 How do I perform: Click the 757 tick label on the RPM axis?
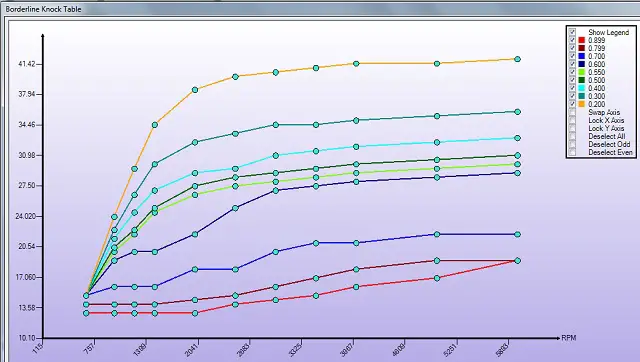(89, 348)
